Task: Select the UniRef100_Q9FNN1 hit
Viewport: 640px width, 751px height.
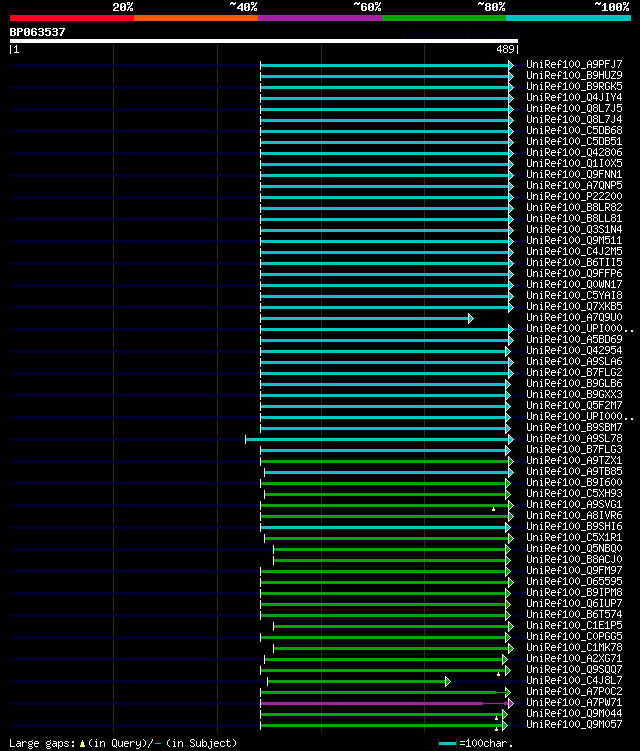Action: coord(574,174)
